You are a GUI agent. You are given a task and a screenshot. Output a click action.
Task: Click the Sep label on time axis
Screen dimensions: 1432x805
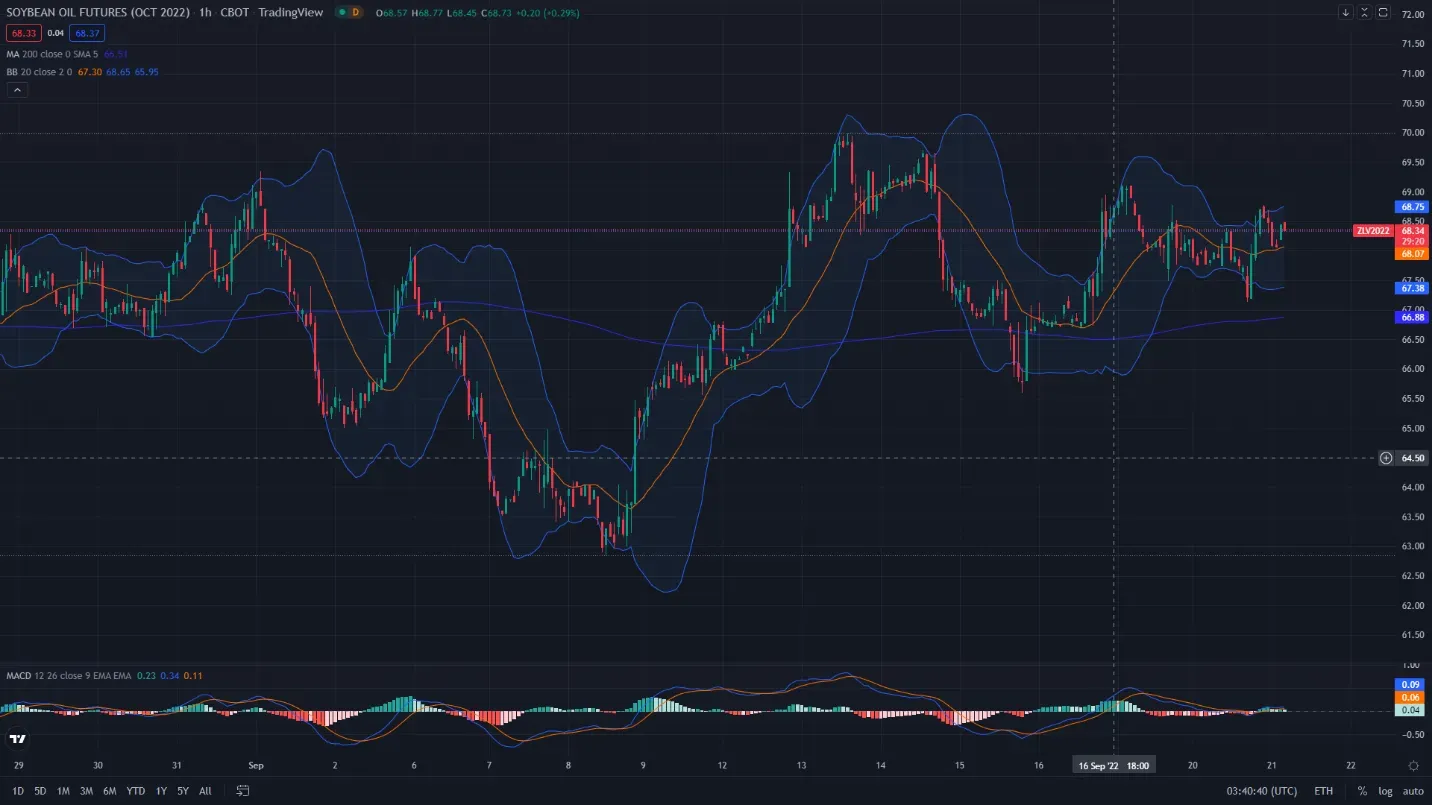[255, 765]
